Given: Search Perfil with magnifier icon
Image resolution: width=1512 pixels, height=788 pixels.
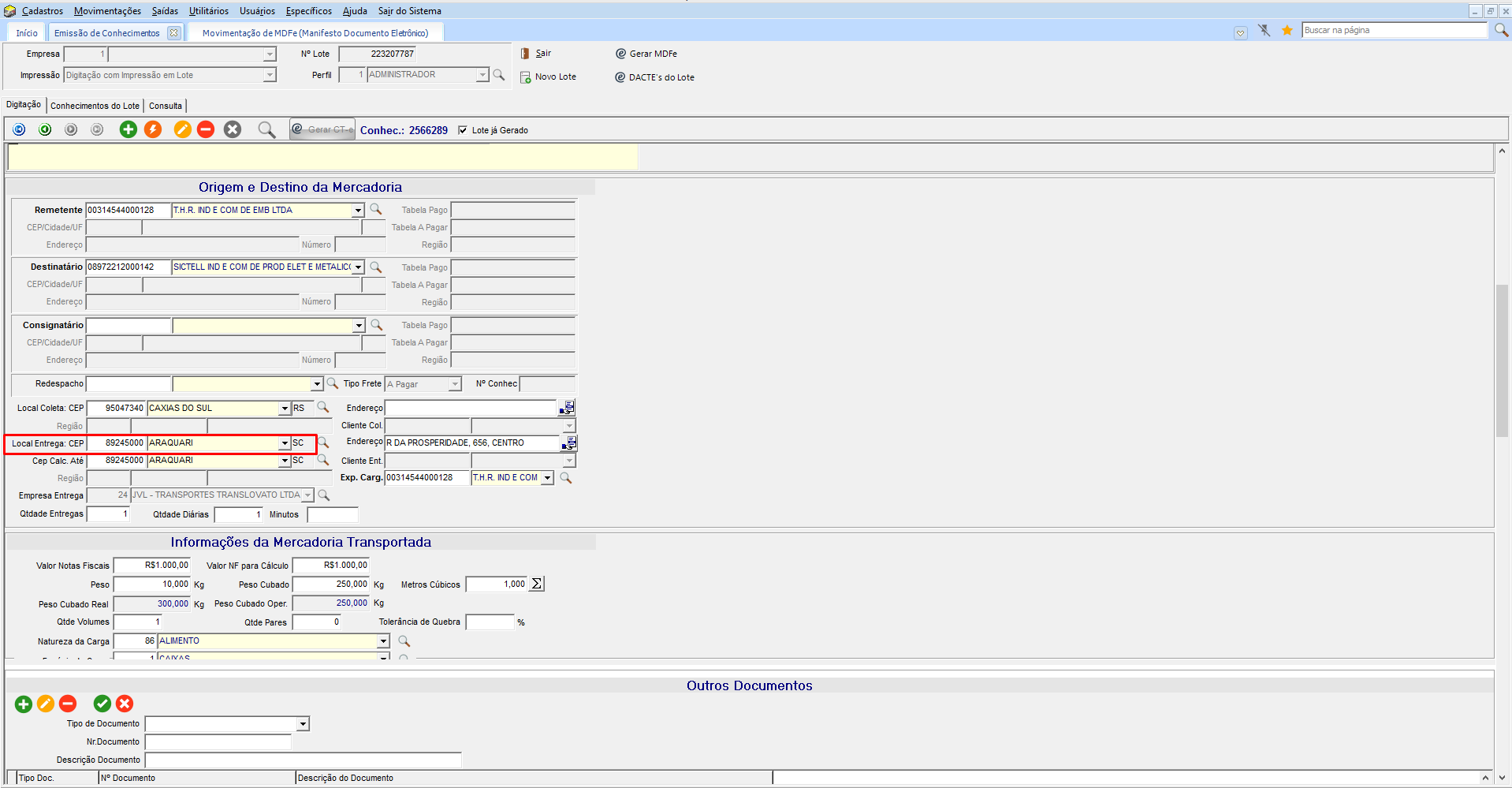Looking at the screenshot, I should (498, 74).
